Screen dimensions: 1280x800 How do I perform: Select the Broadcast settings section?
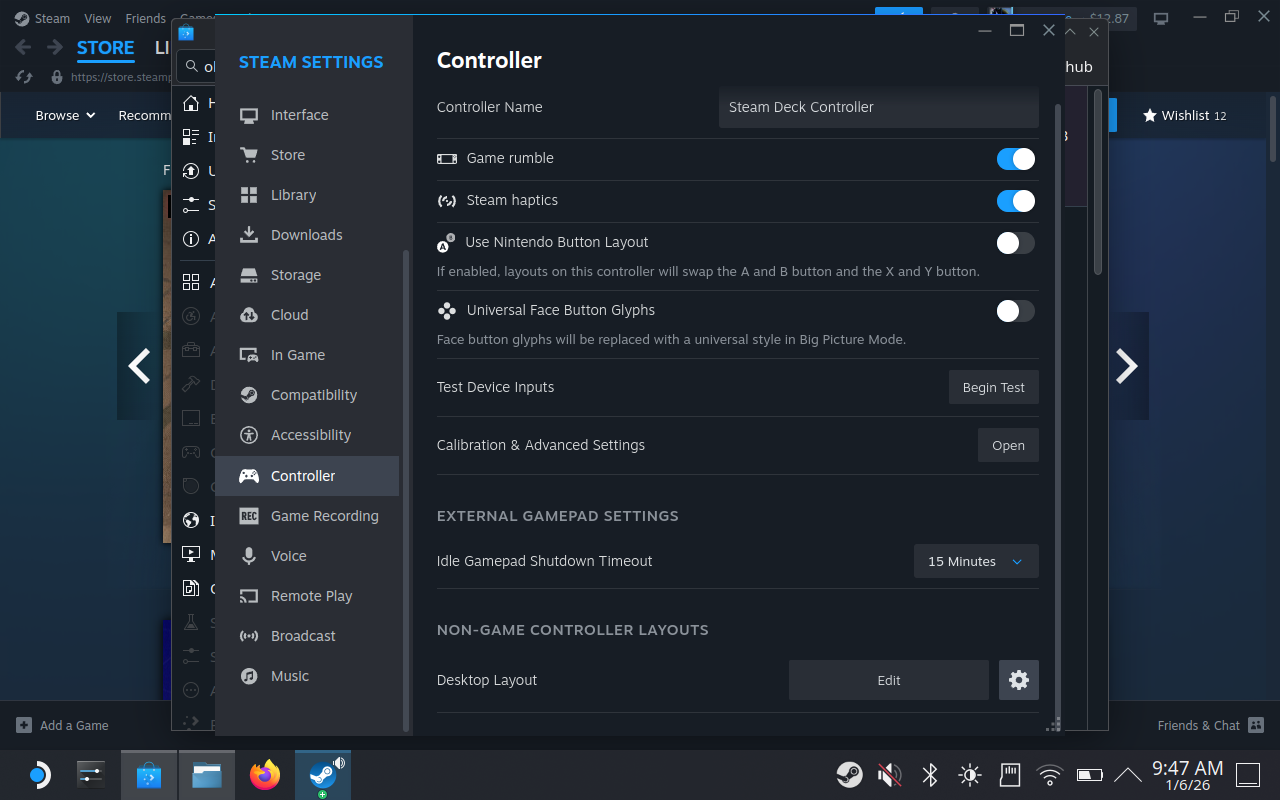(x=303, y=635)
